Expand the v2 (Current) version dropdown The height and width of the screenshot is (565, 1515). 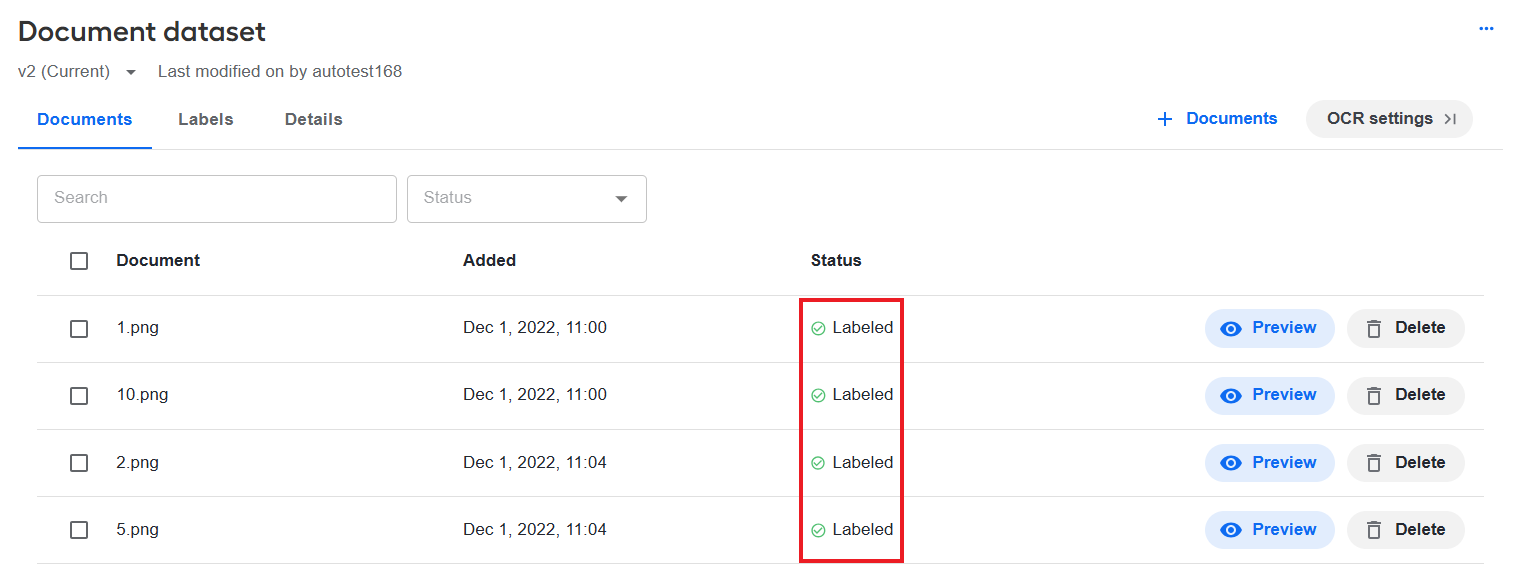131,72
